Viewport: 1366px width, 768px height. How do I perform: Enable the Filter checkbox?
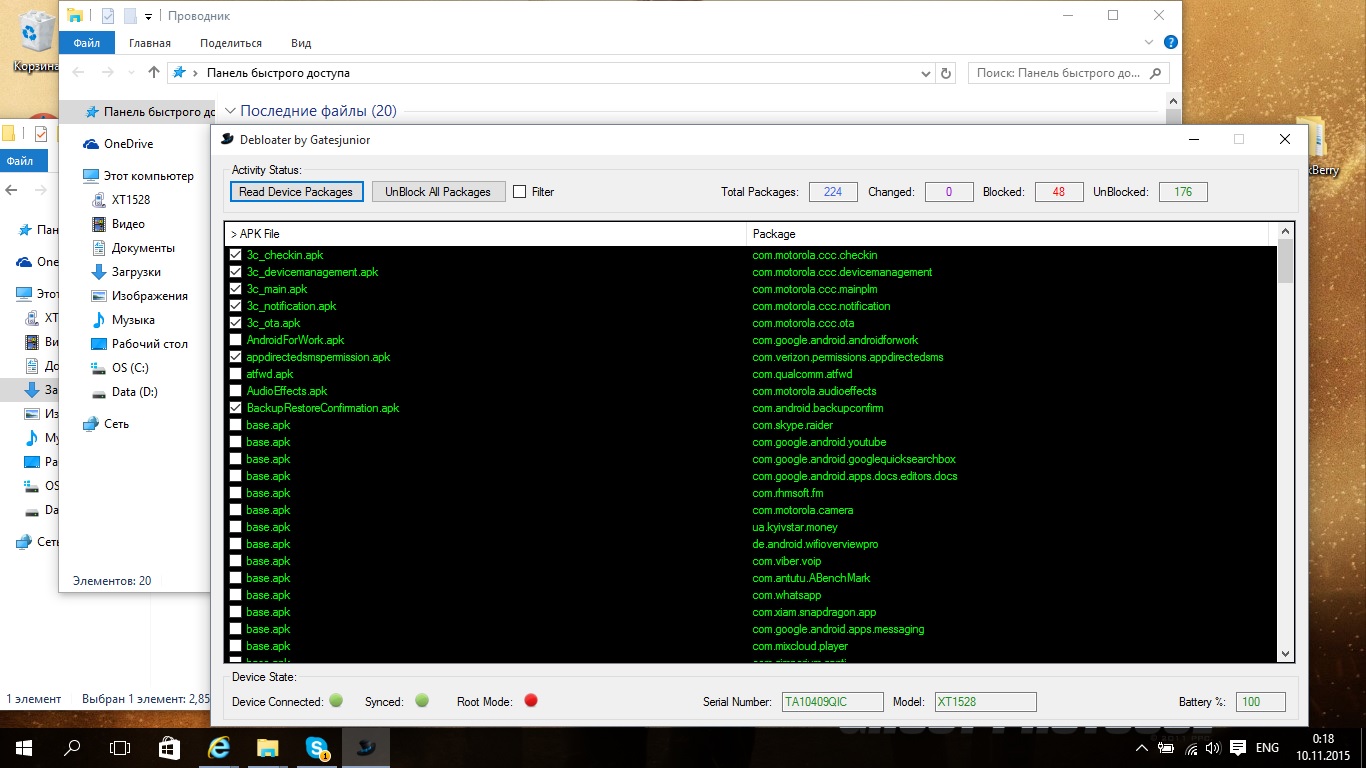tap(520, 192)
